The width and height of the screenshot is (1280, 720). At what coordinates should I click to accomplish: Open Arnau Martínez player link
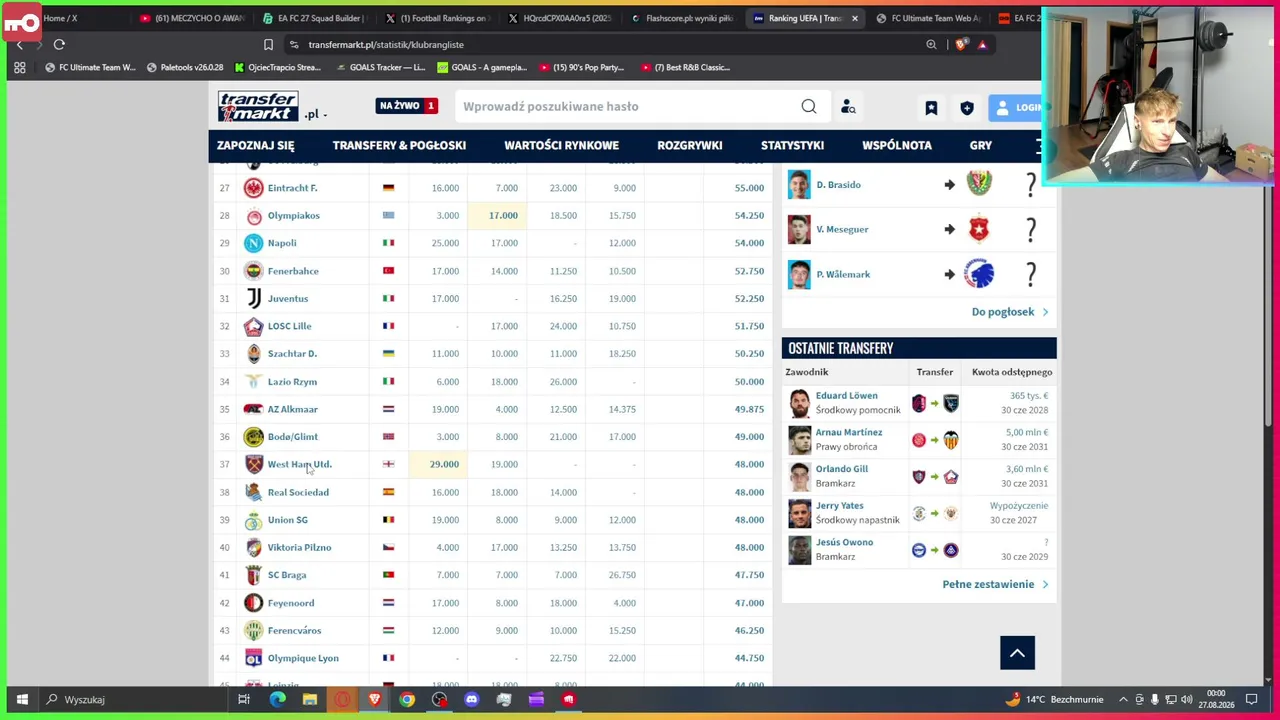coord(849,432)
